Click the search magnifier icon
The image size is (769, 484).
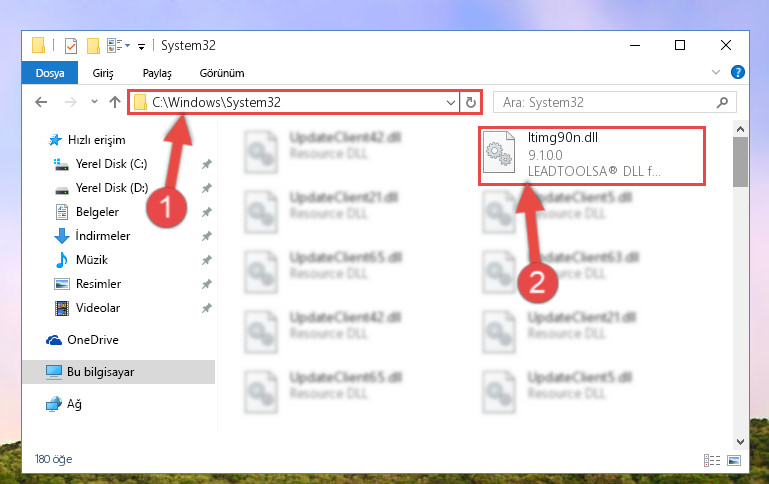tap(722, 102)
